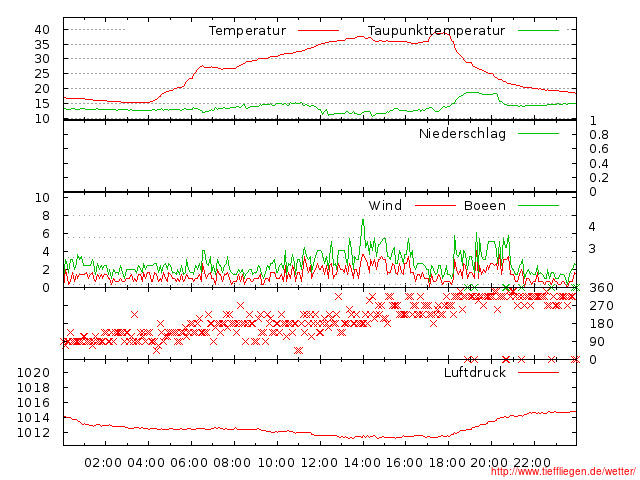
Task: Click the 270 wind direction axis value
Action: [601, 306]
